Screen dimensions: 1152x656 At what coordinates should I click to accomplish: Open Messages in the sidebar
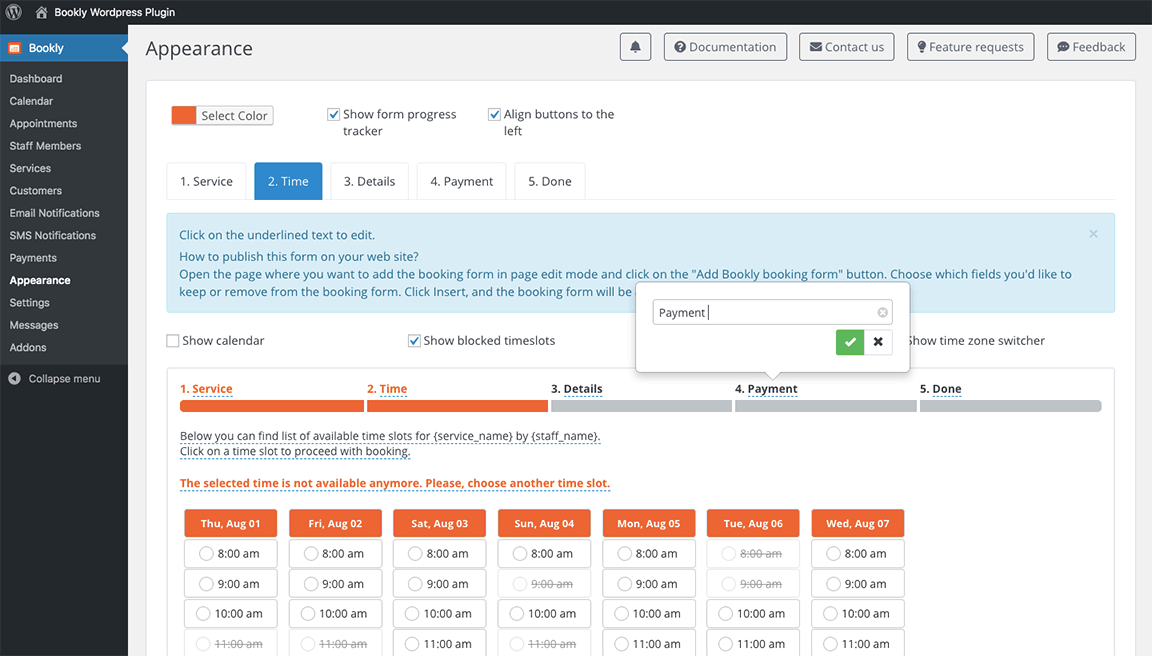point(34,325)
